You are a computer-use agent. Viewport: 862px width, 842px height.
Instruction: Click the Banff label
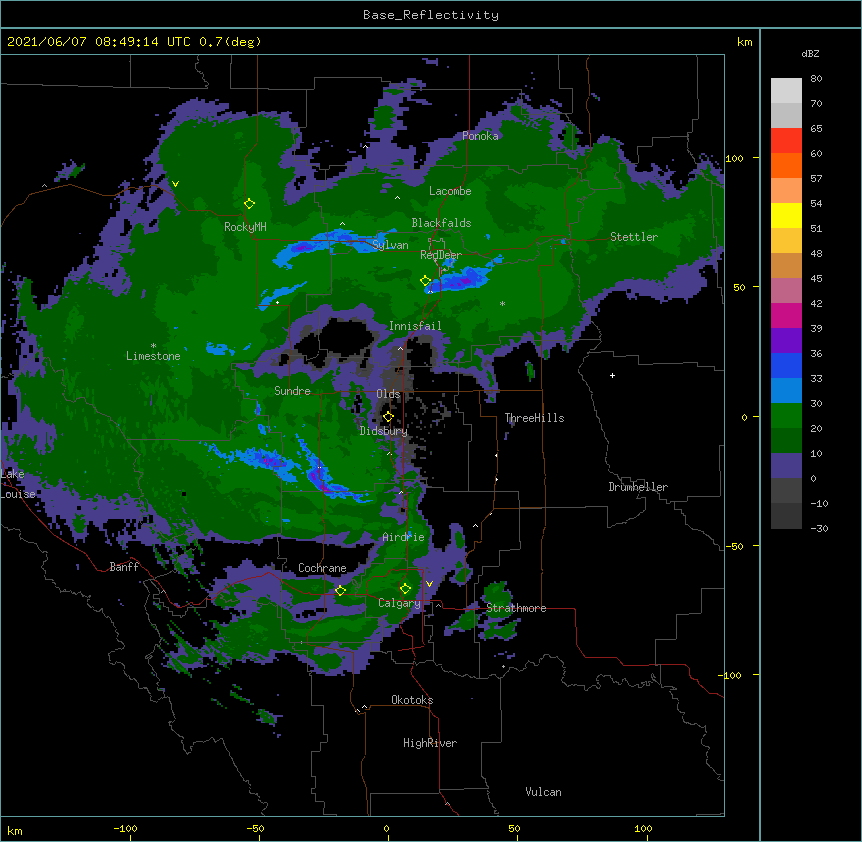click(124, 567)
